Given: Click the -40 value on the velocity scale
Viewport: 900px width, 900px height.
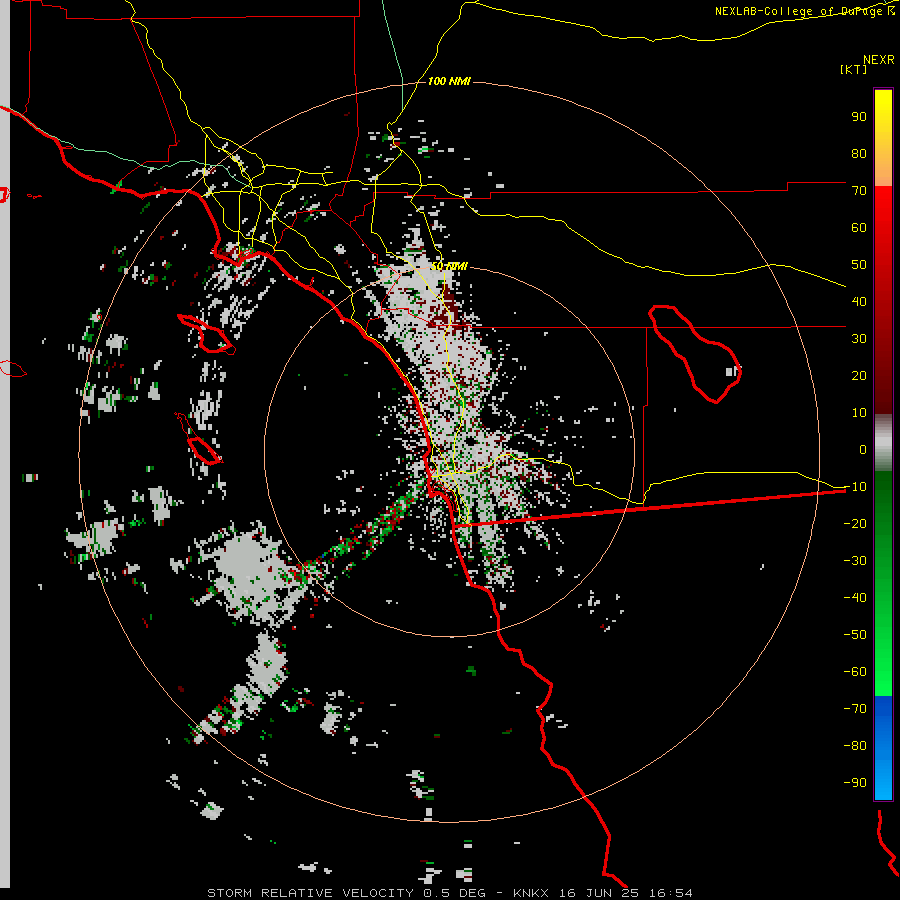Looking at the screenshot, I should click(x=855, y=598).
